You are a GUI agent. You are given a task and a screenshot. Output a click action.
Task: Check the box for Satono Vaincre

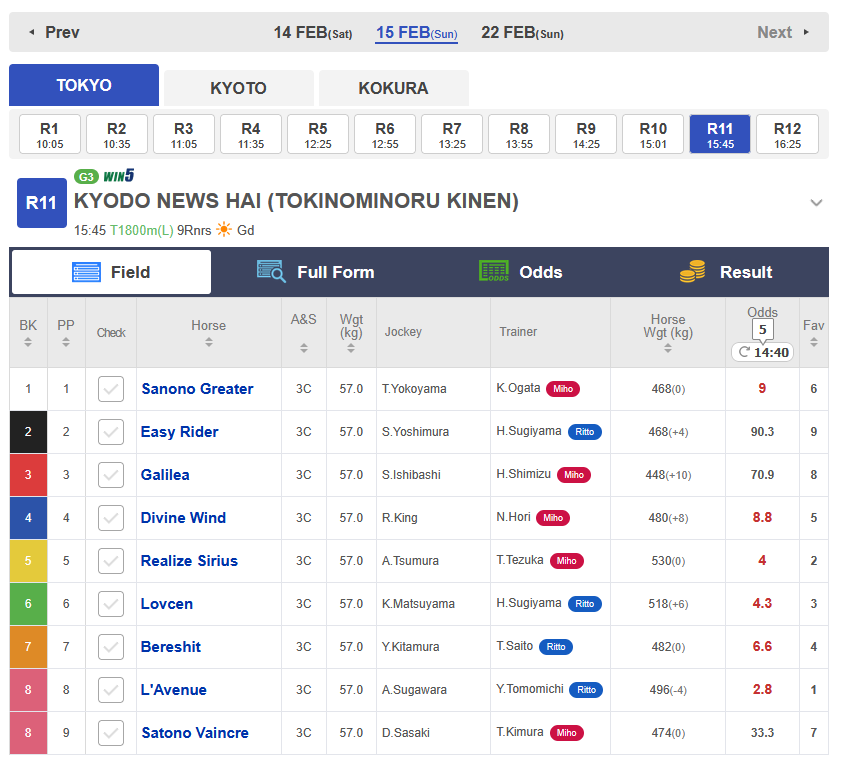pyautogui.click(x=111, y=733)
